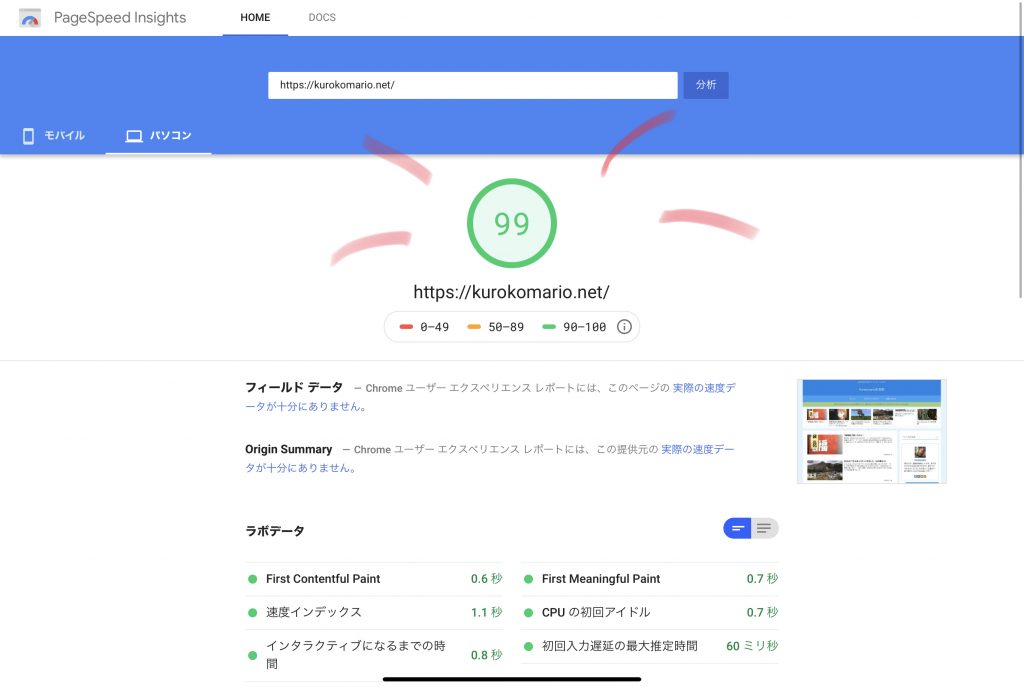Click the green dot beside 速度インデックス
The height and width of the screenshot is (687, 1024).
click(253, 613)
